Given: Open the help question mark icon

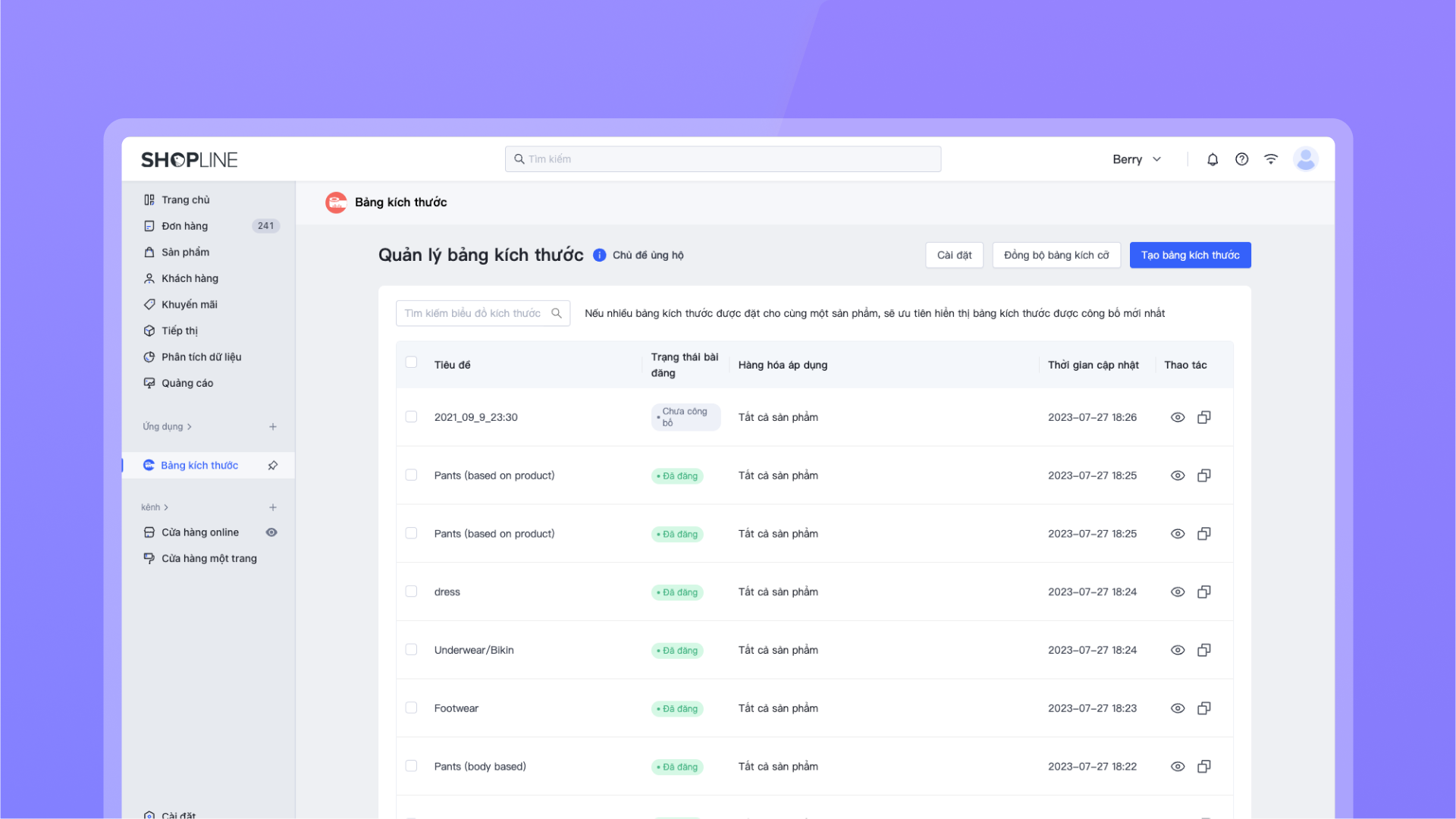Looking at the screenshot, I should click(x=1241, y=159).
